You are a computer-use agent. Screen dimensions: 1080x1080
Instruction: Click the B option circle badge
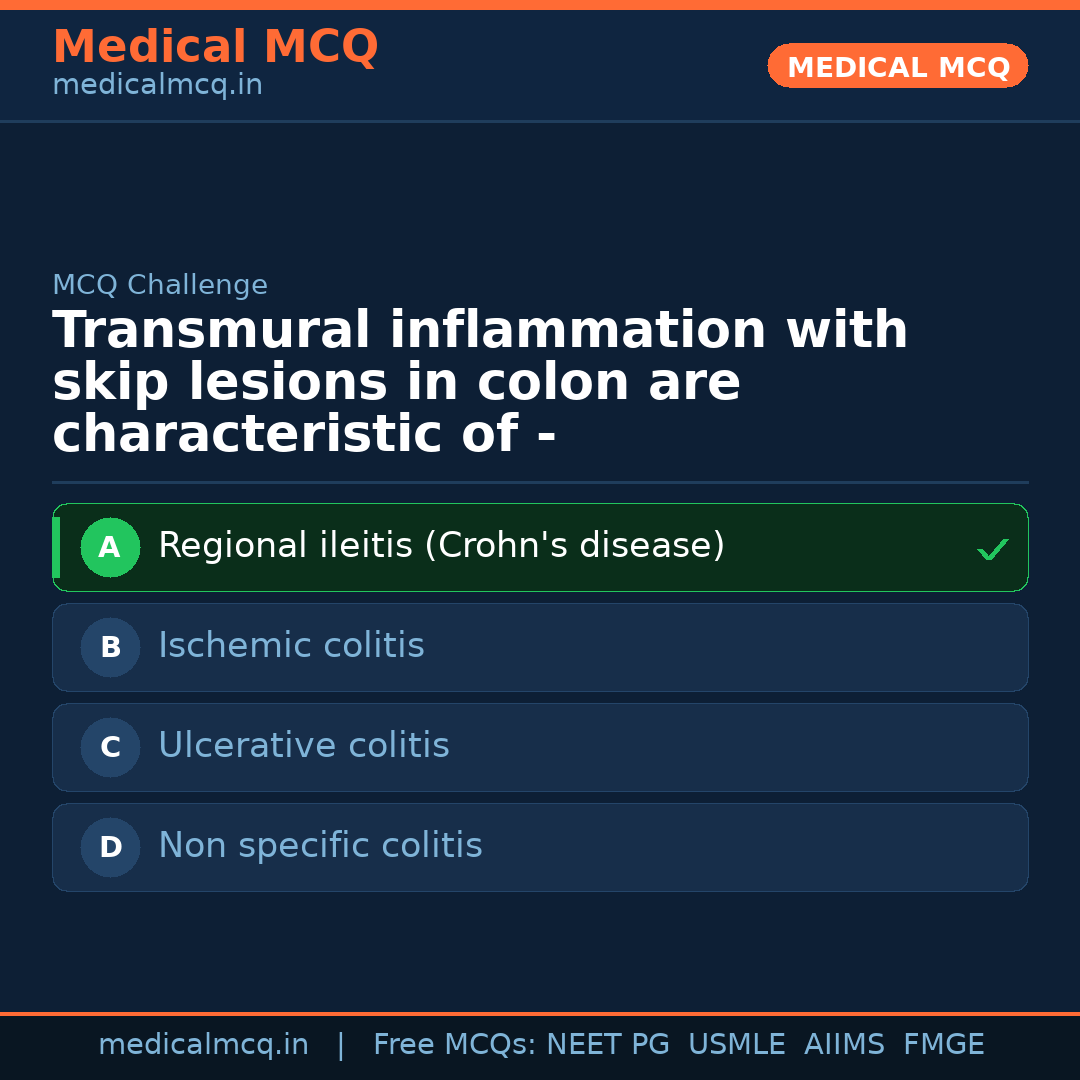click(x=110, y=647)
